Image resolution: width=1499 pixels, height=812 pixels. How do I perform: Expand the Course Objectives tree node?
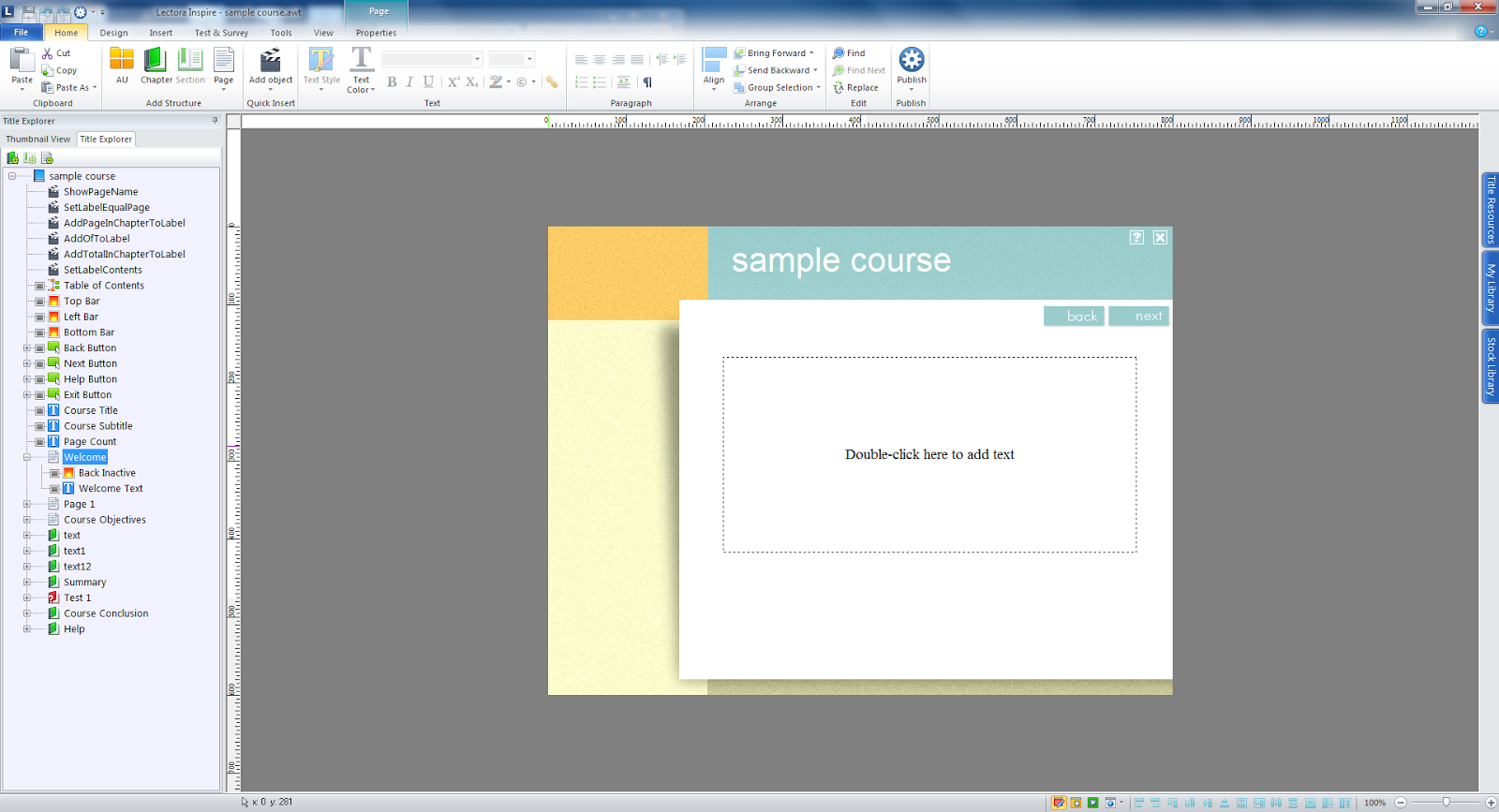click(x=27, y=520)
